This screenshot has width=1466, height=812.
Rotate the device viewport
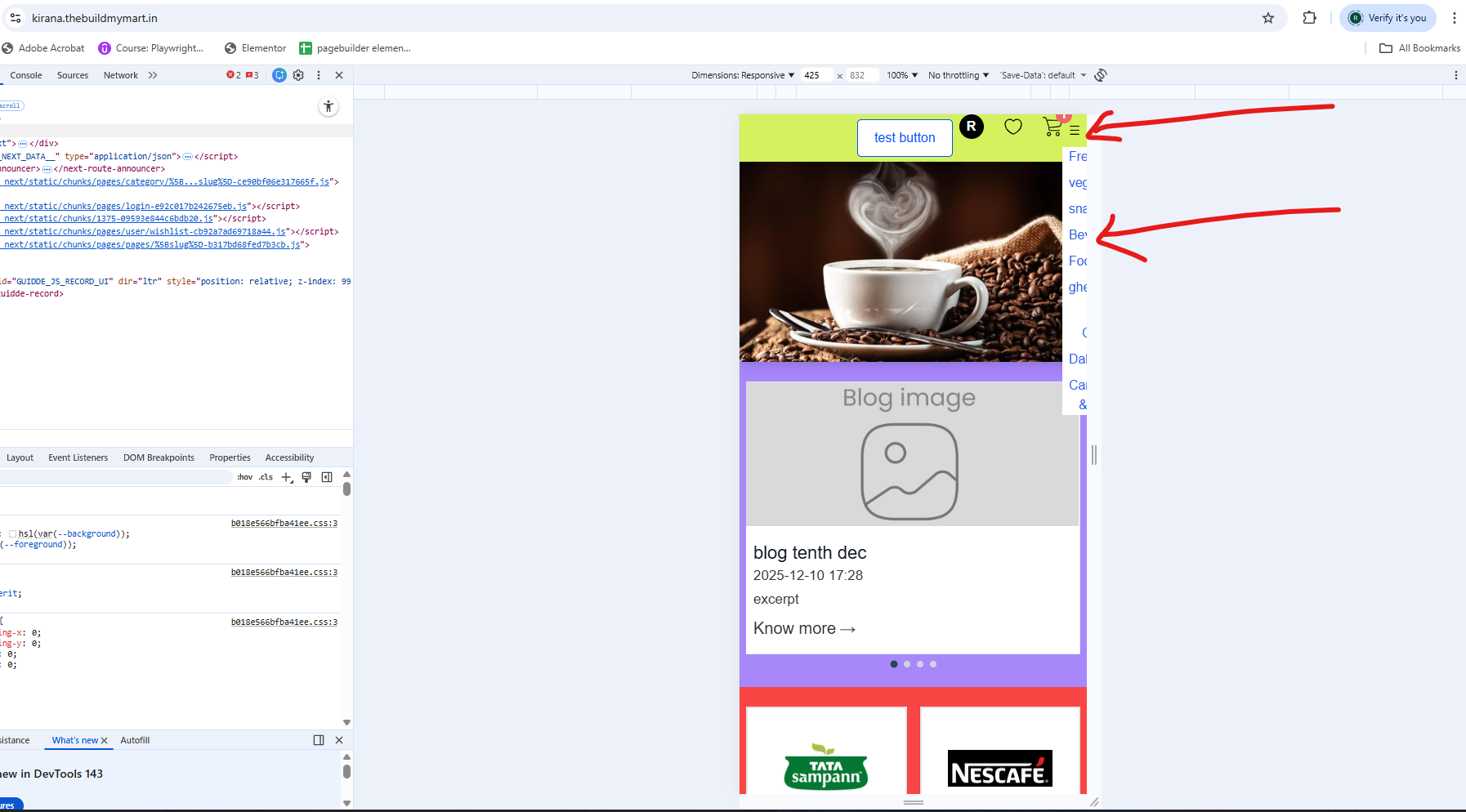(1101, 75)
